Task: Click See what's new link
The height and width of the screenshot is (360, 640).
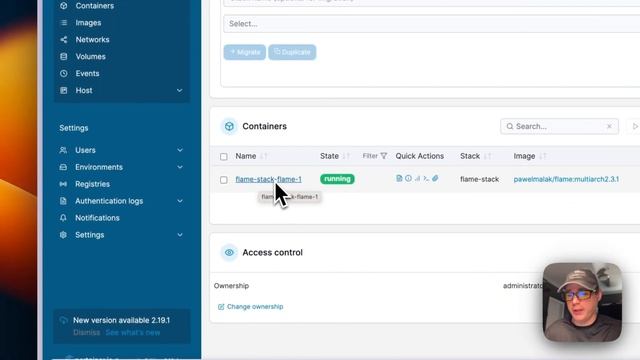Action: (x=133, y=333)
